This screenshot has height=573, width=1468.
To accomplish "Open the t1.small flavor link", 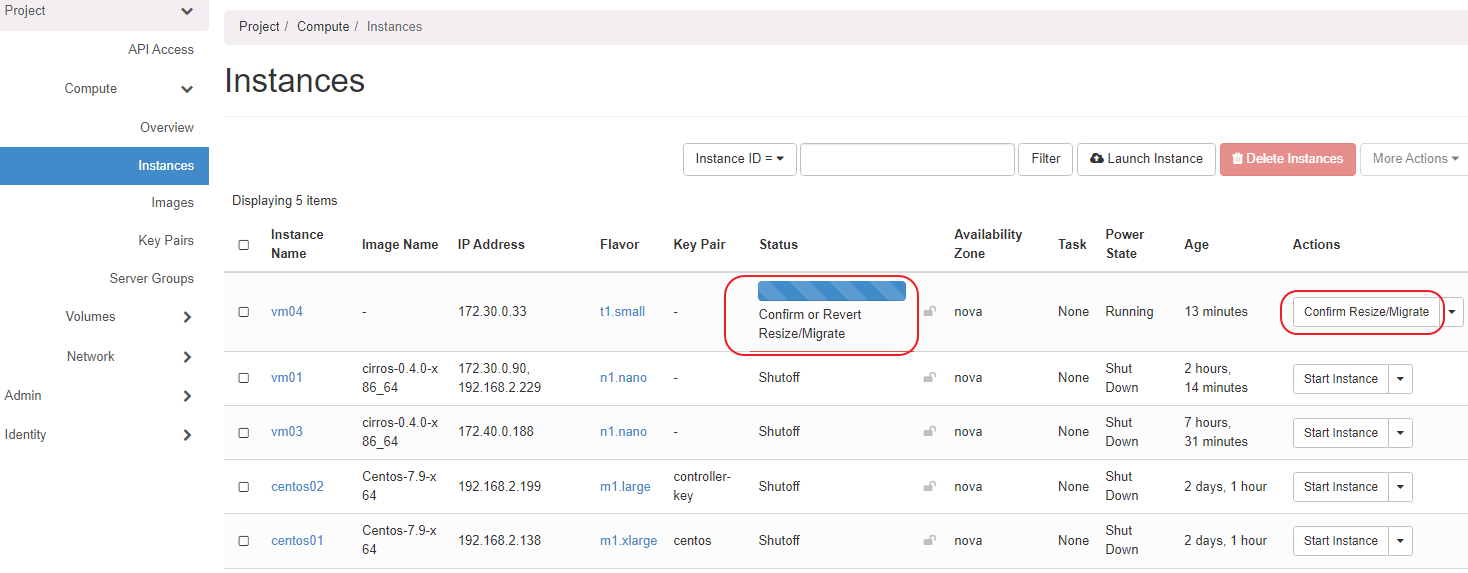I will (622, 312).
